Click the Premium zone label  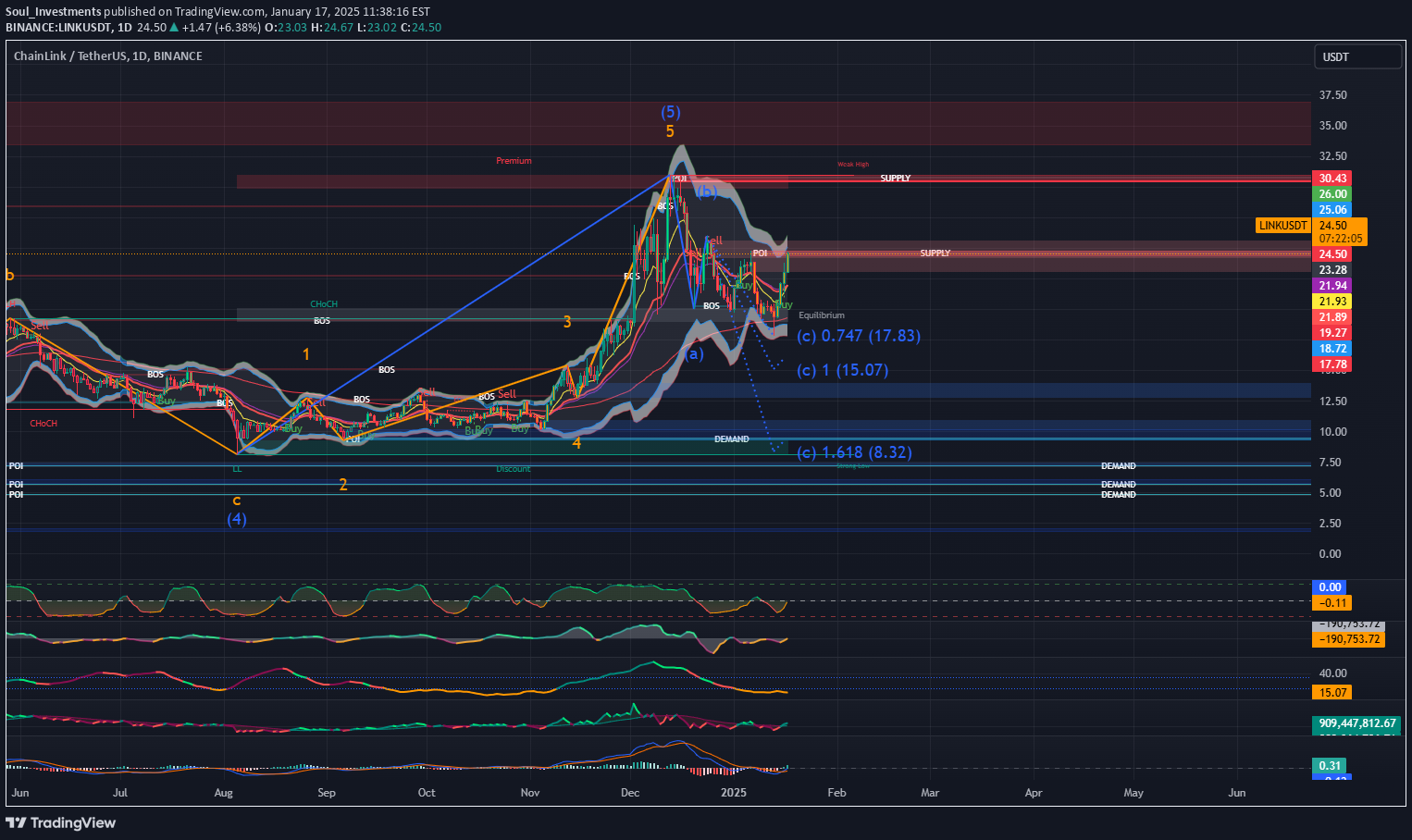[514, 161]
